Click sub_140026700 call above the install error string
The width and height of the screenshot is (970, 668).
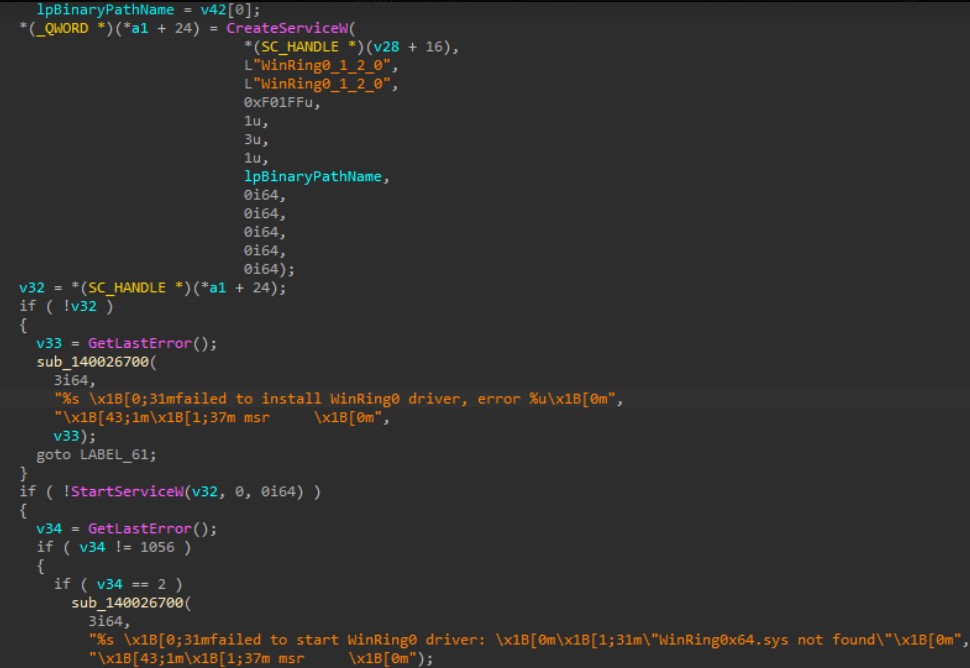pos(87,360)
